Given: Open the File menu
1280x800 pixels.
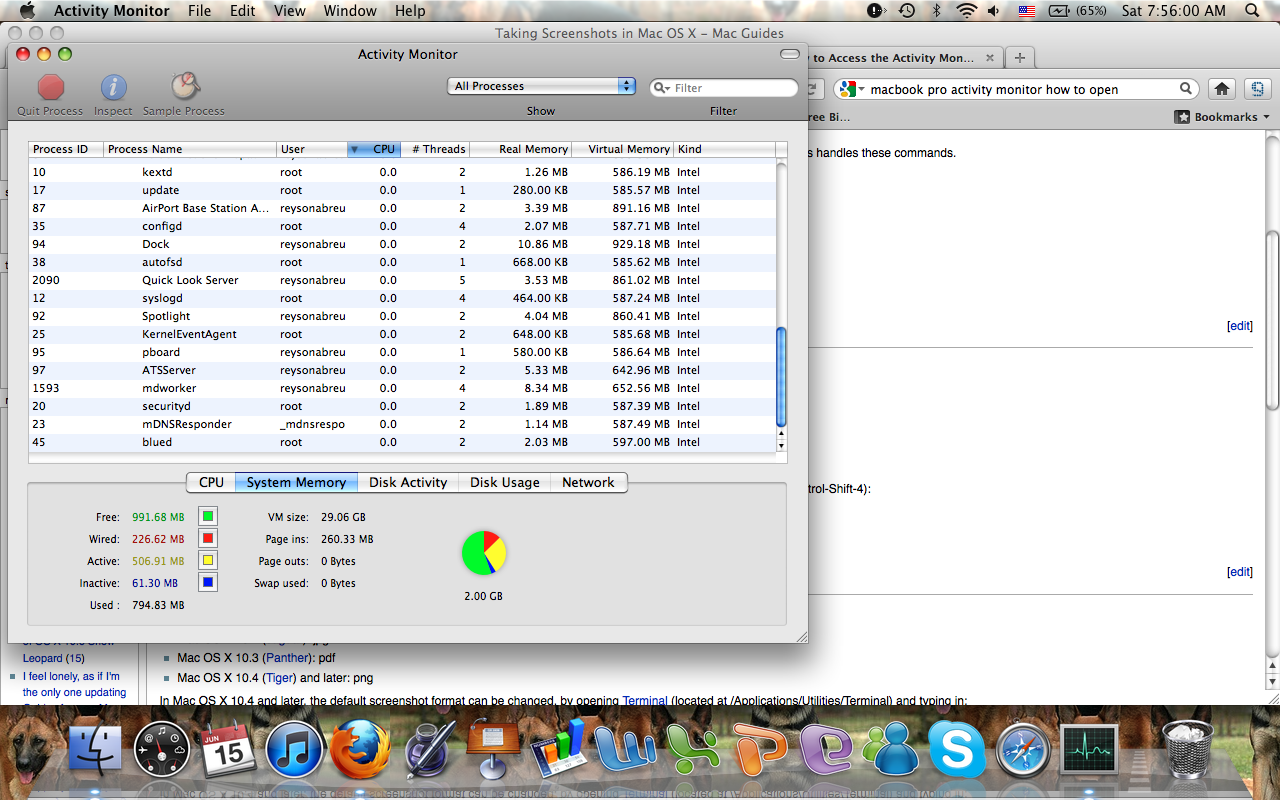Looking at the screenshot, I should coord(200,11).
